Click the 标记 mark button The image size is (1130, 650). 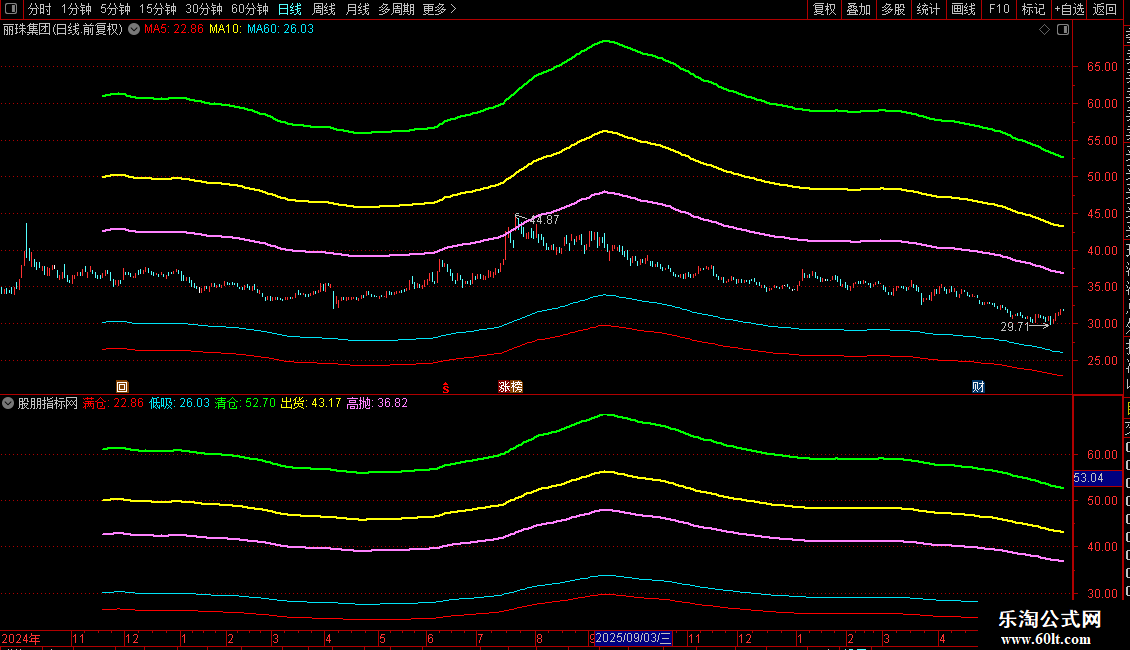pyautogui.click(x=1033, y=9)
